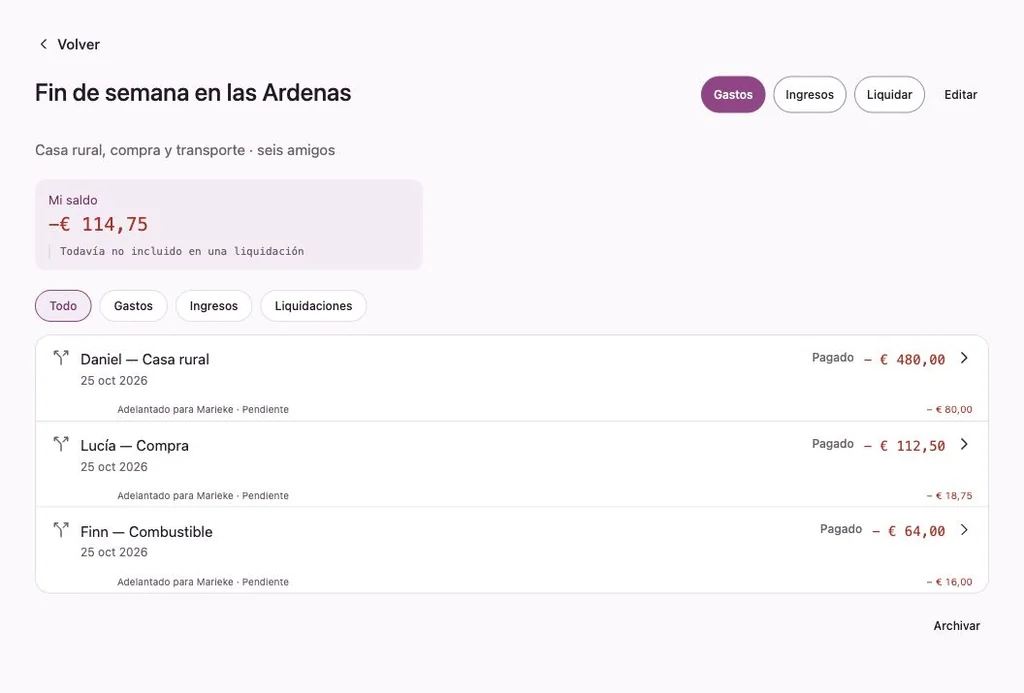This screenshot has width=1024, height=693.
Task: Open the Ingresos button in the header
Action: tap(809, 95)
